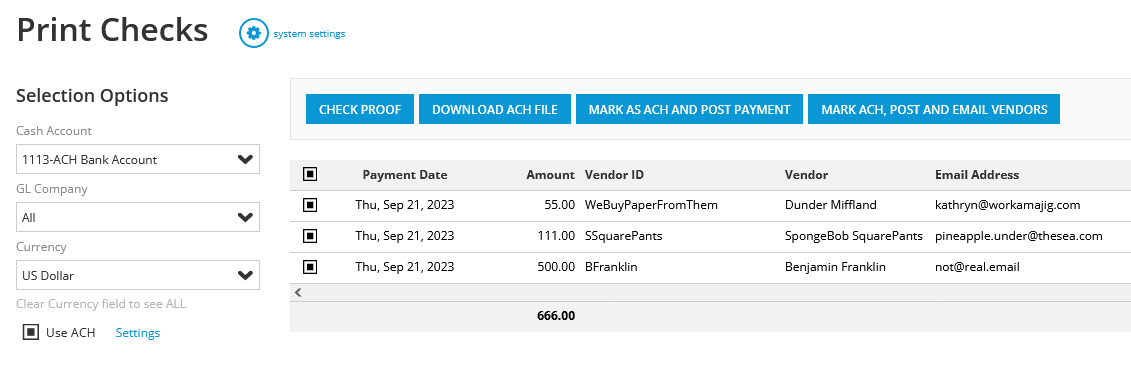Viewport: 1131px width, 388px height.
Task: Click the Amount column header
Action: (x=550, y=175)
